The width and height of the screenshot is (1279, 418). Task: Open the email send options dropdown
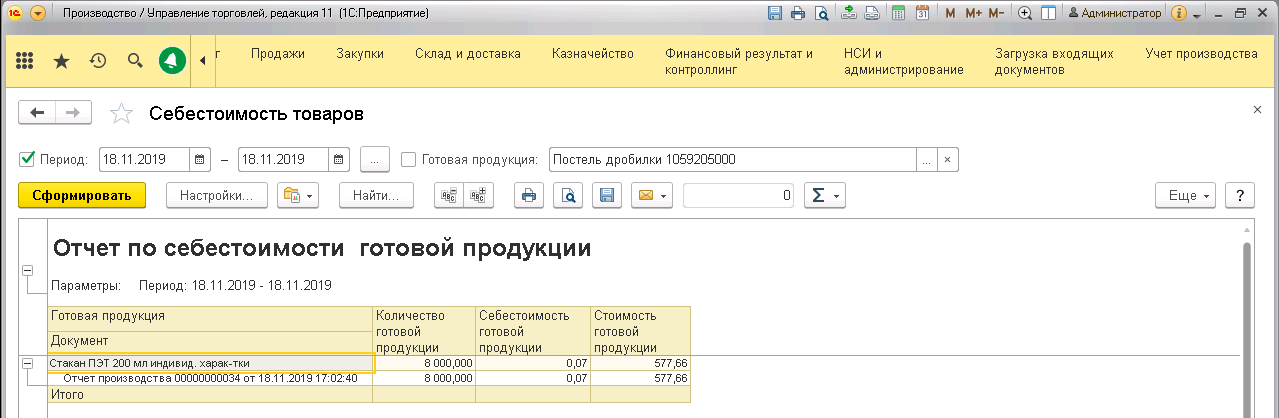click(x=652, y=196)
